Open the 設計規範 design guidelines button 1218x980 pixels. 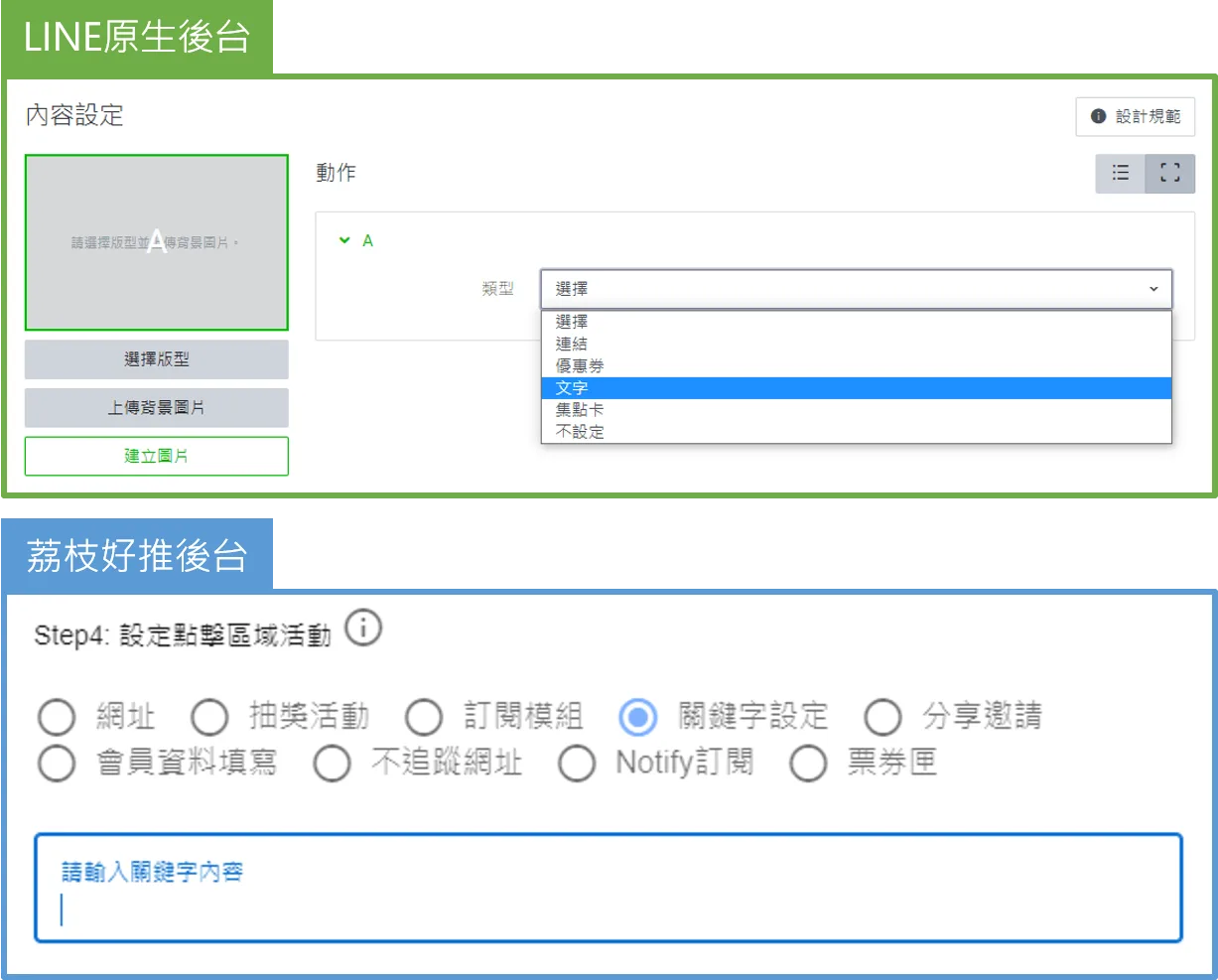click(x=1135, y=116)
